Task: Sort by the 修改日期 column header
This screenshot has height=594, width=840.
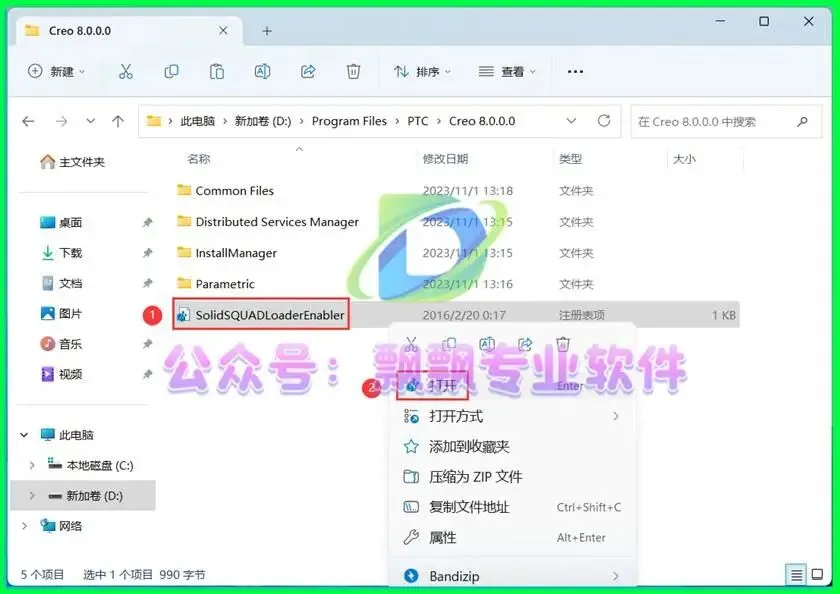Action: [445, 159]
